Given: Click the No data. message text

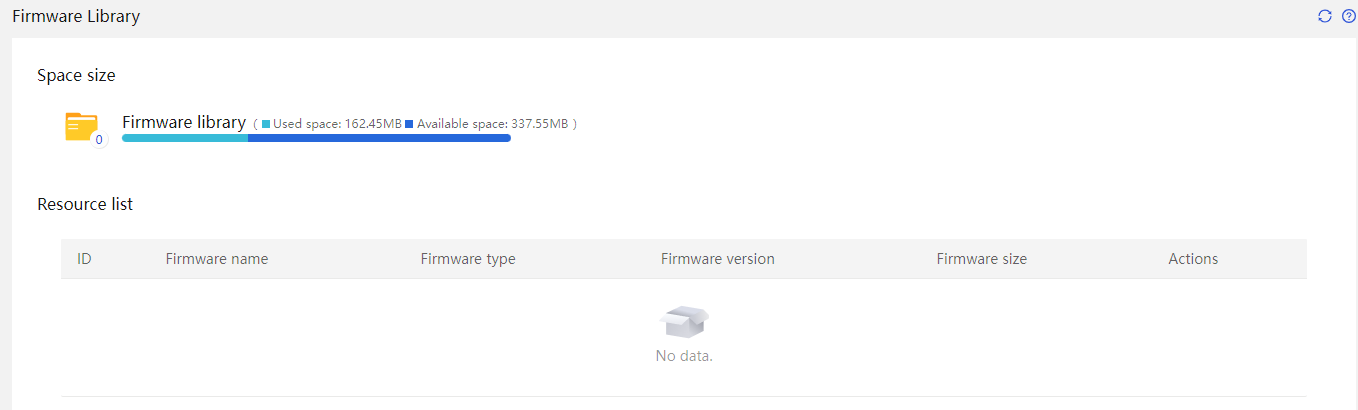Looking at the screenshot, I should tap(685, 356).
